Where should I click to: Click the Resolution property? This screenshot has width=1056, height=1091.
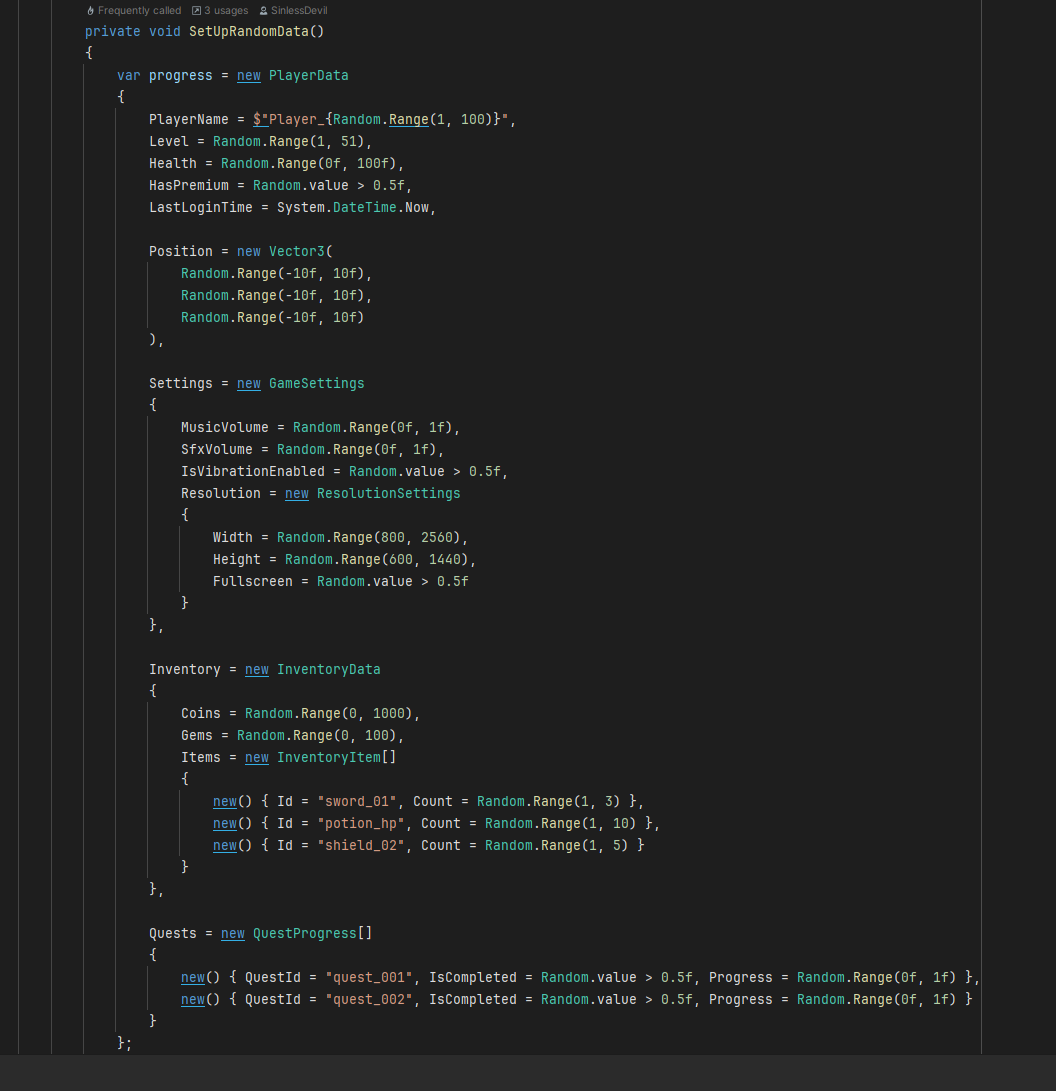(221, 493)
